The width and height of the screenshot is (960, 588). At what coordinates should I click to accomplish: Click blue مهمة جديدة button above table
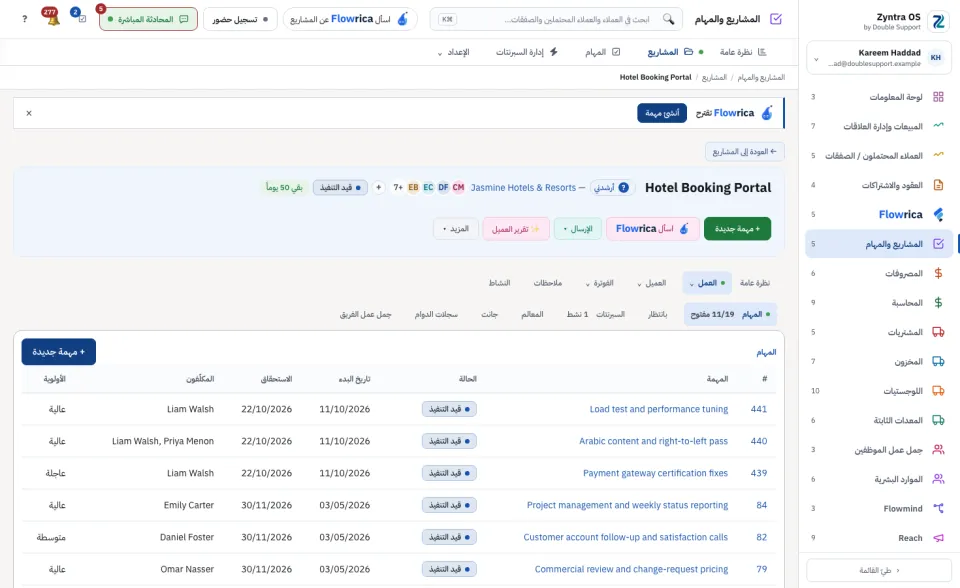tap(59, 352)
